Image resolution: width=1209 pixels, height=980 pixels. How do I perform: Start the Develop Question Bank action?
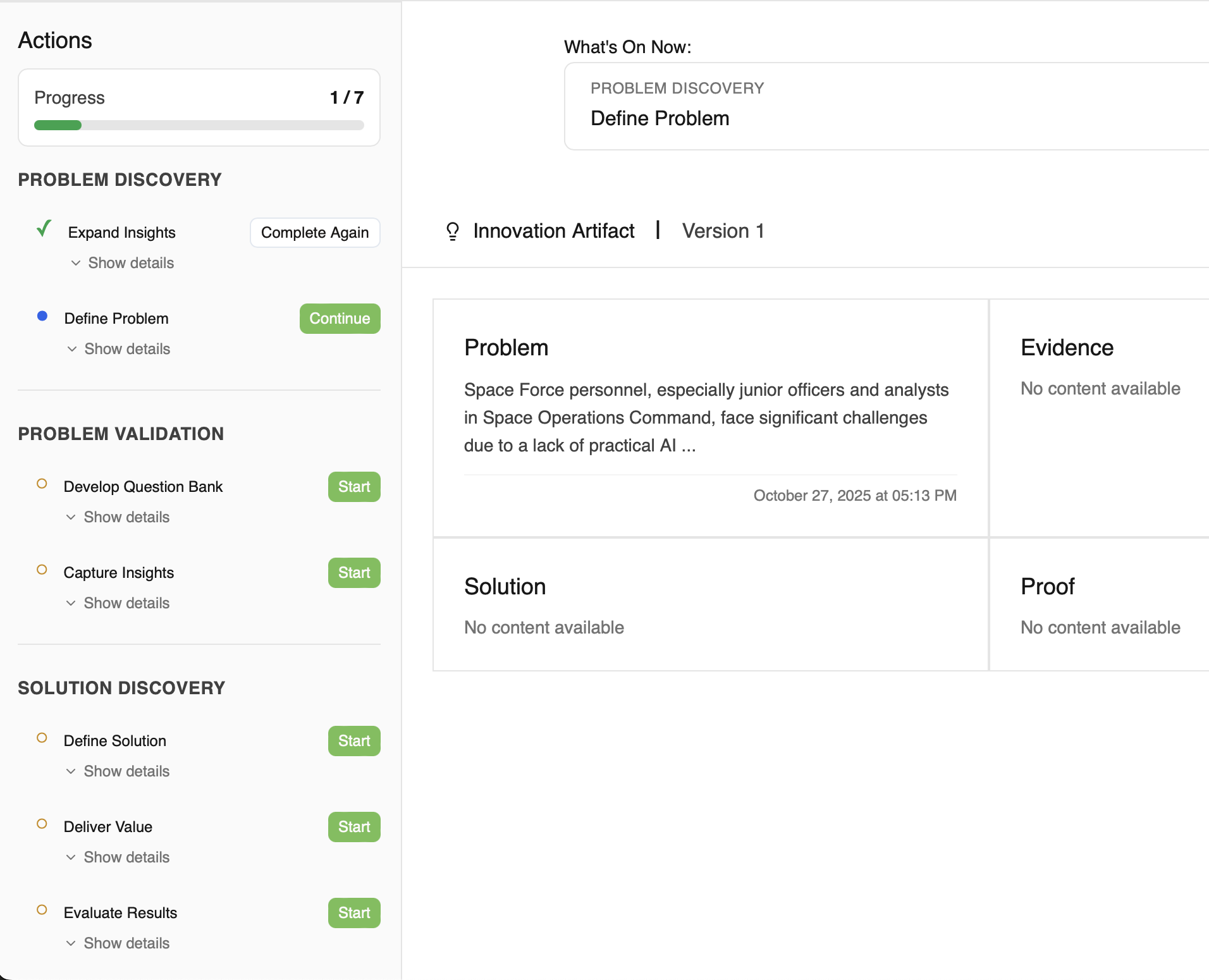pos(353,487)
